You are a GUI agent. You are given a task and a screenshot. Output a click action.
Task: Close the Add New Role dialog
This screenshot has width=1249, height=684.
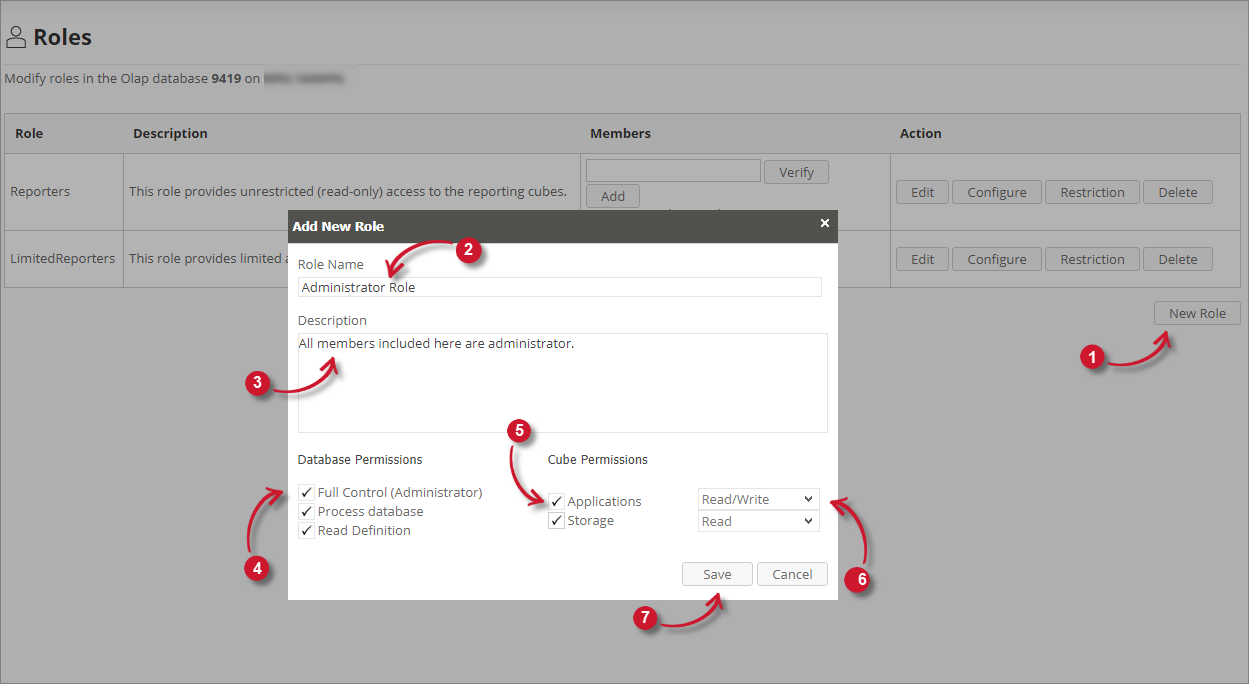click(x=824, y=223)
